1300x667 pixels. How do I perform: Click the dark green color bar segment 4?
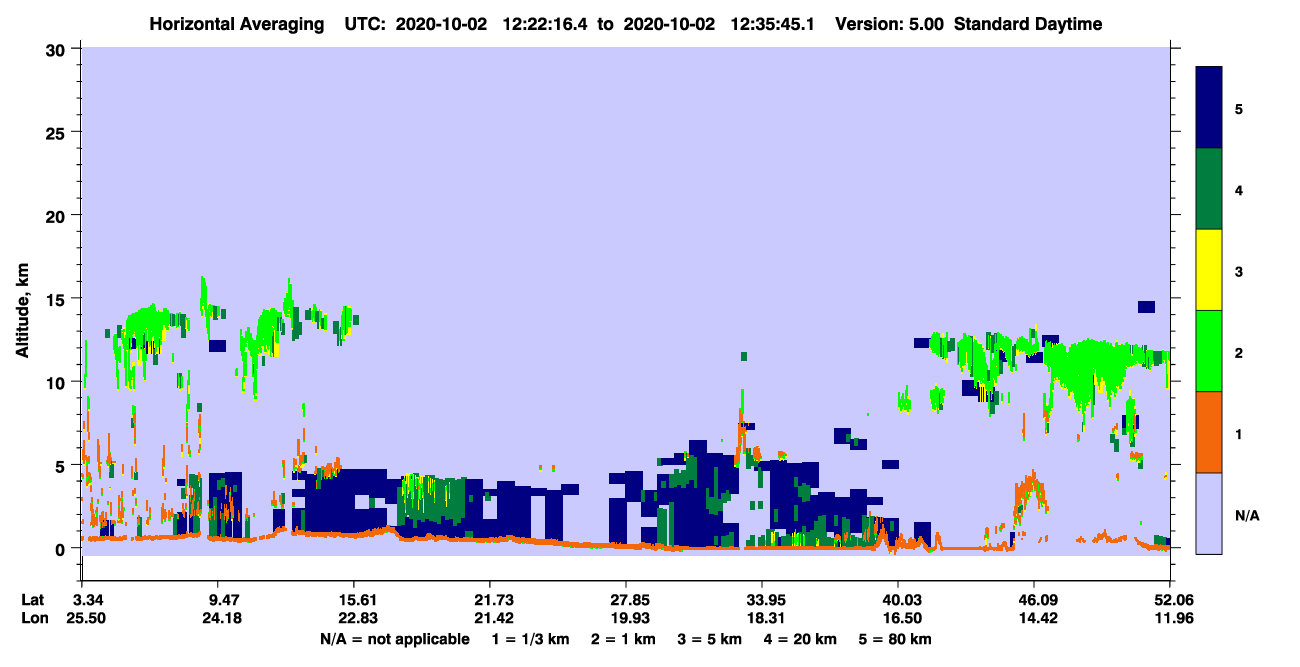1210,189
